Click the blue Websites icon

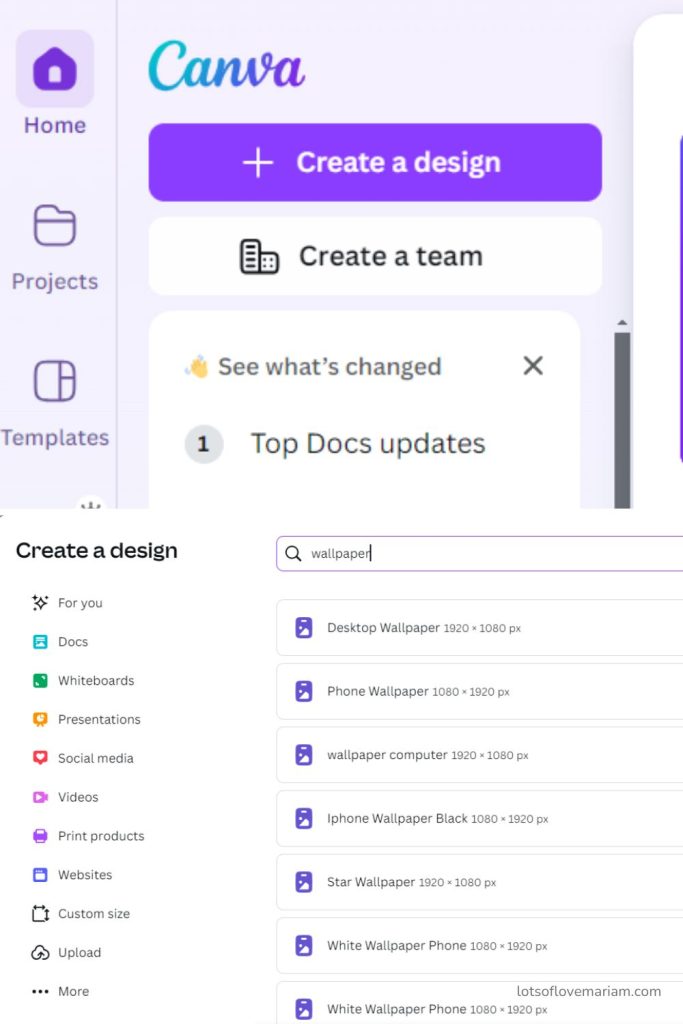click(40, 874)
